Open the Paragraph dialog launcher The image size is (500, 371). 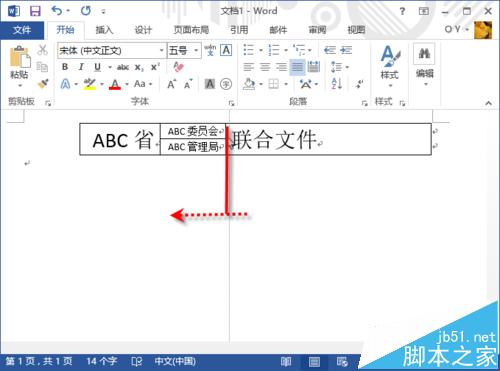[365, 103]
